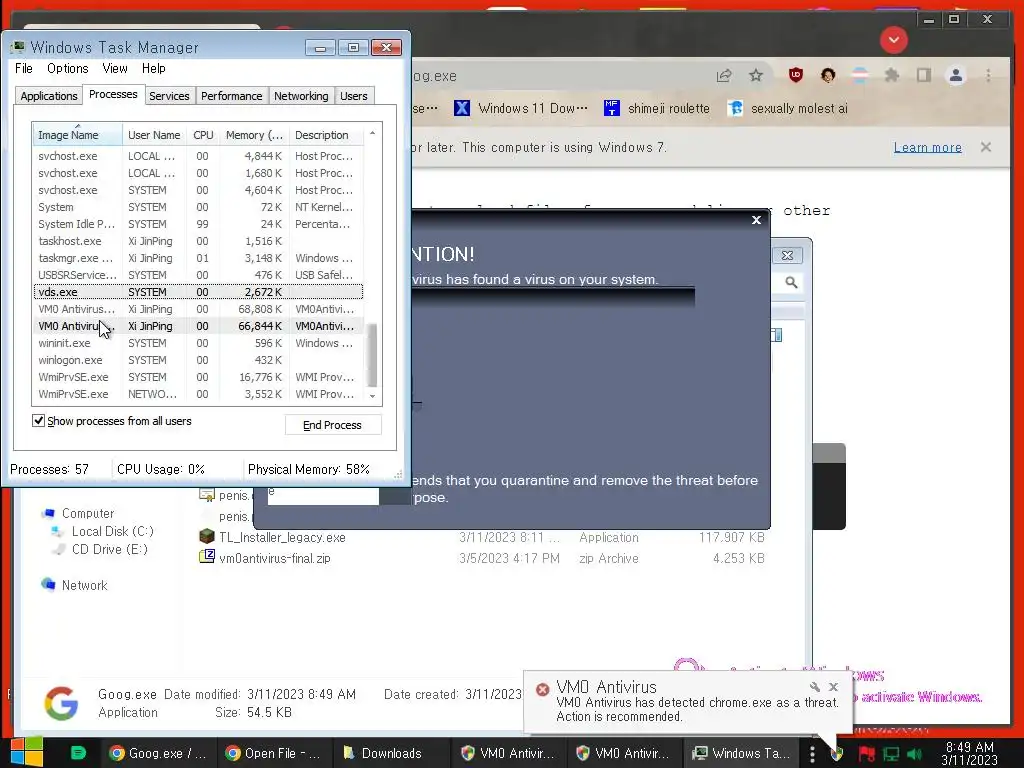
Task: Switch to the Applications tab
Action: coord(48,96)
